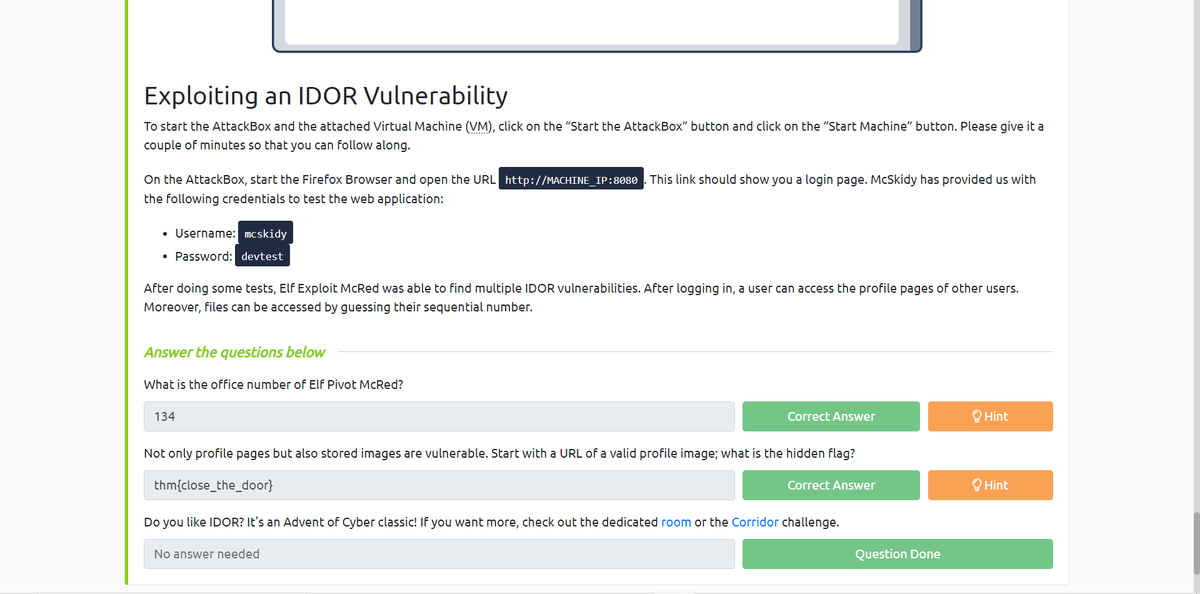This screenshot has height=594, width=1200.
Task: Click the VM abbreviation in the instructions
Action: click(x=478, y=127)
